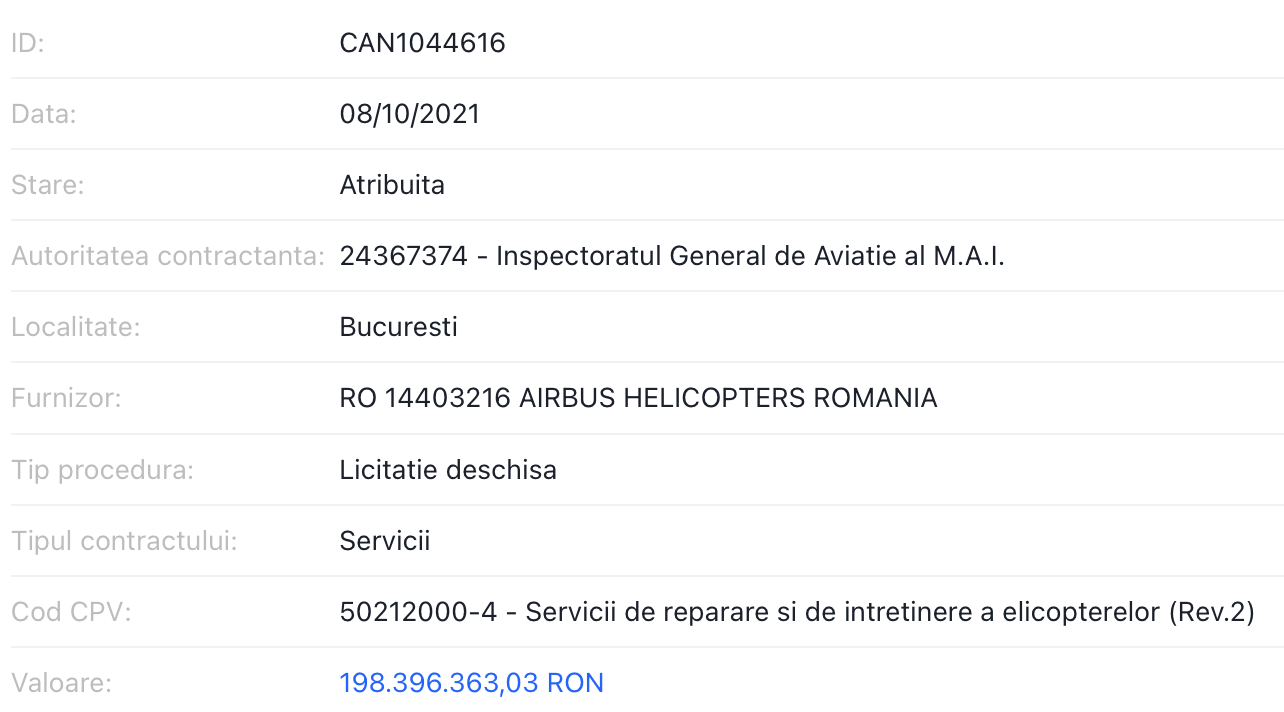Click the Servicii contract type value
Screen dimensions: 1284x712
pos(384,541)
